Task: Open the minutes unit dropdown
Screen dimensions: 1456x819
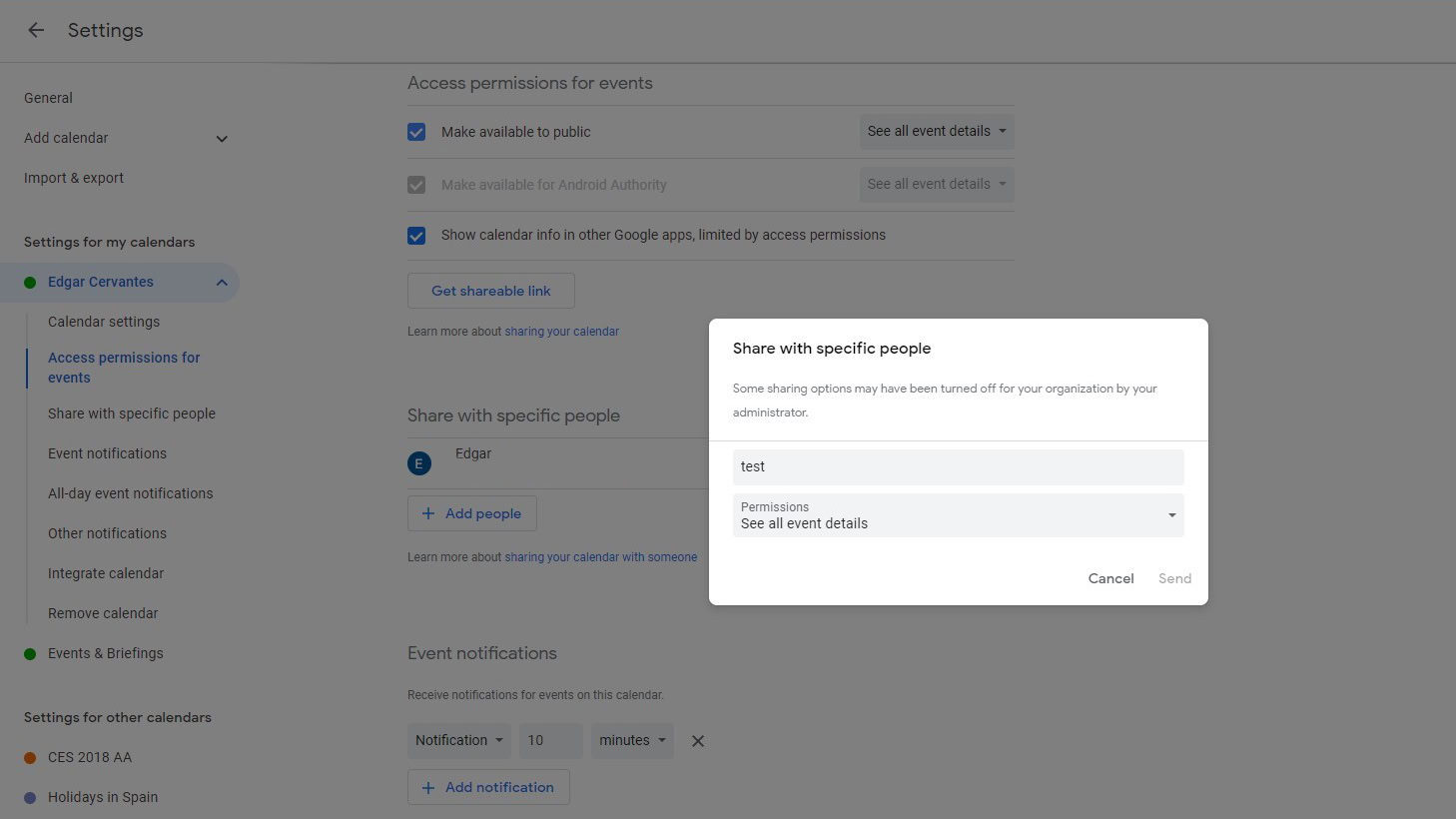Action: [632, 740]
